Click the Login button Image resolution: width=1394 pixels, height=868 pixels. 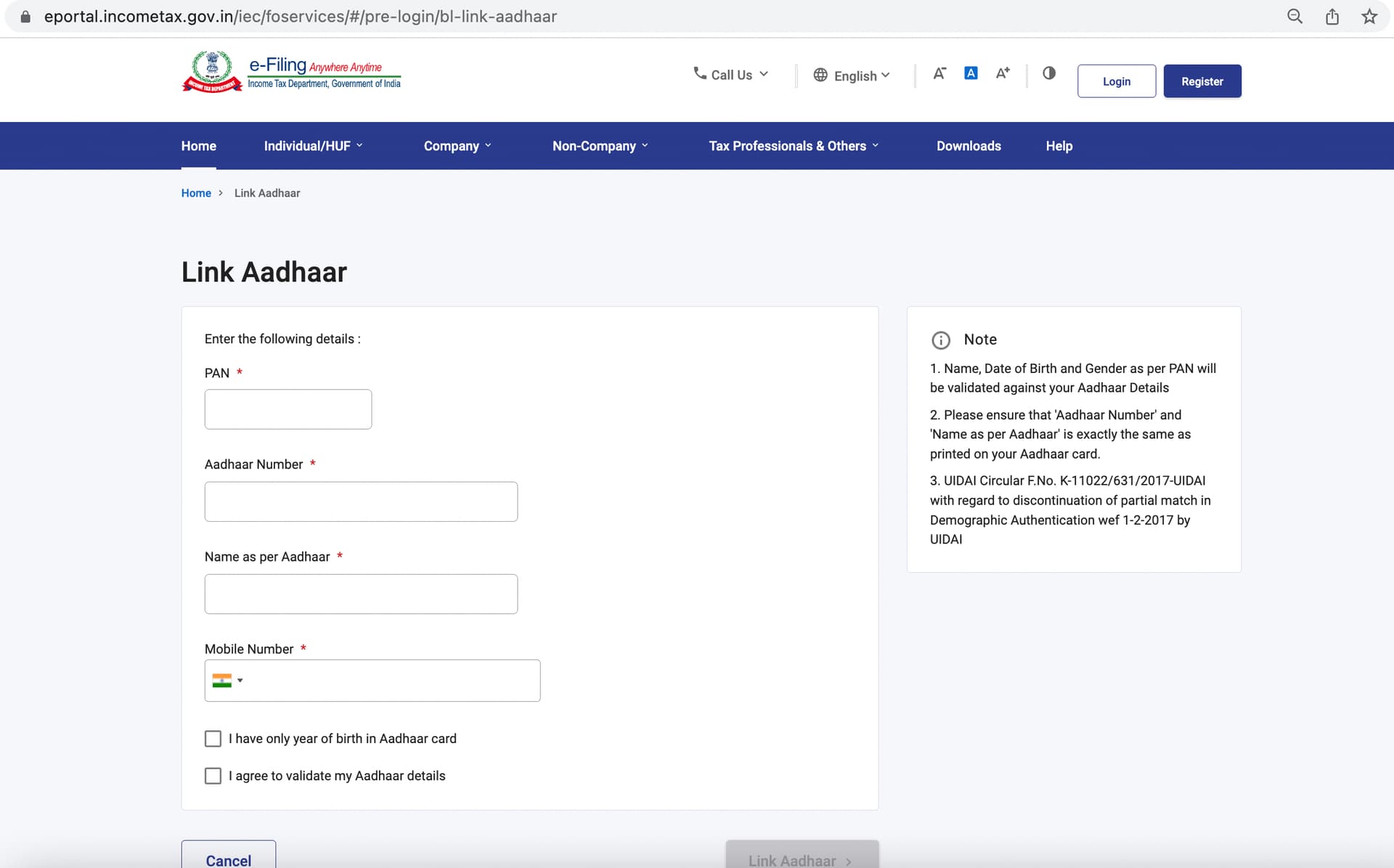(x=1117, y=81)
